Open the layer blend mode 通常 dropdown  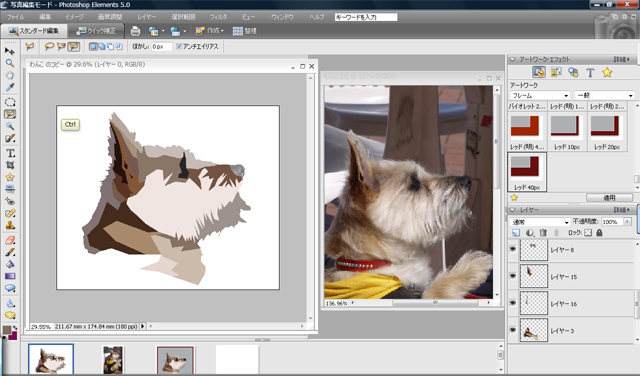pyautogui.click(x=540, y=222)
